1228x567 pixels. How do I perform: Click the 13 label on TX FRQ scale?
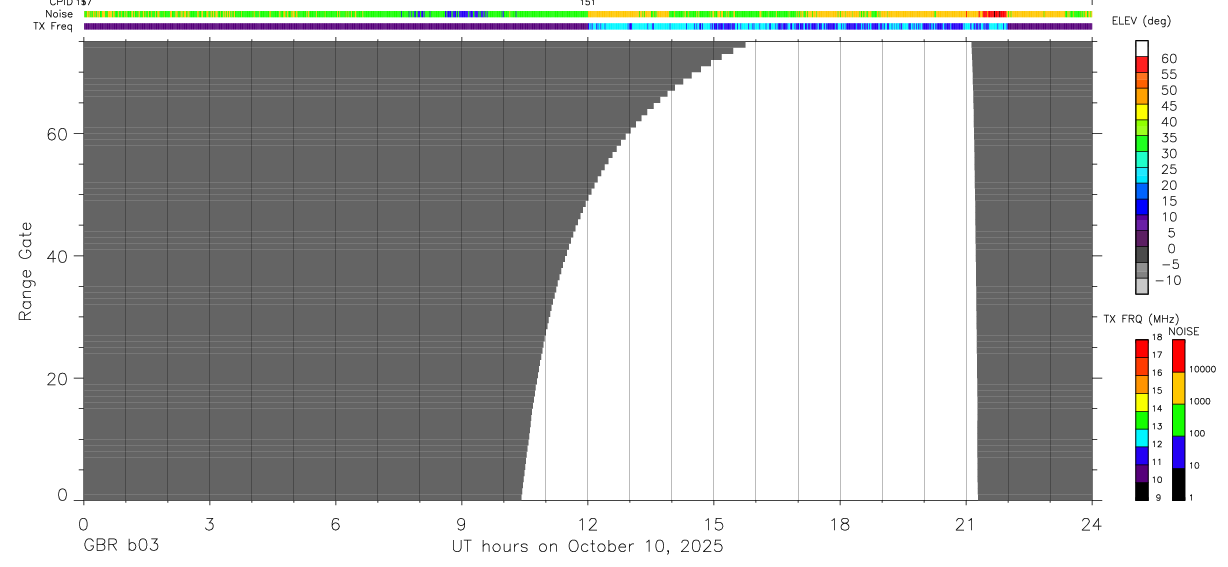point(1156,427)
